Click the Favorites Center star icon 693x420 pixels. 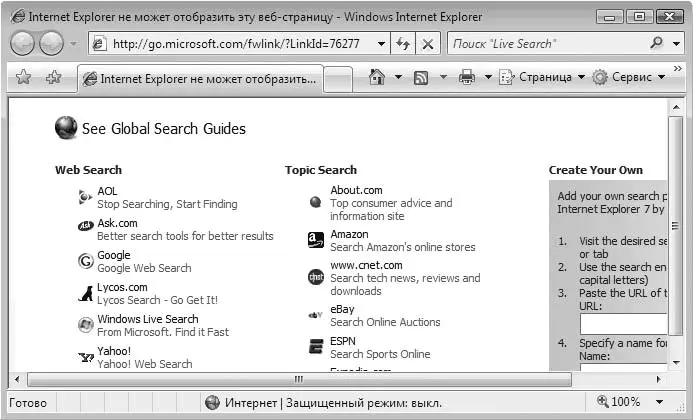(x=23, y=77)
